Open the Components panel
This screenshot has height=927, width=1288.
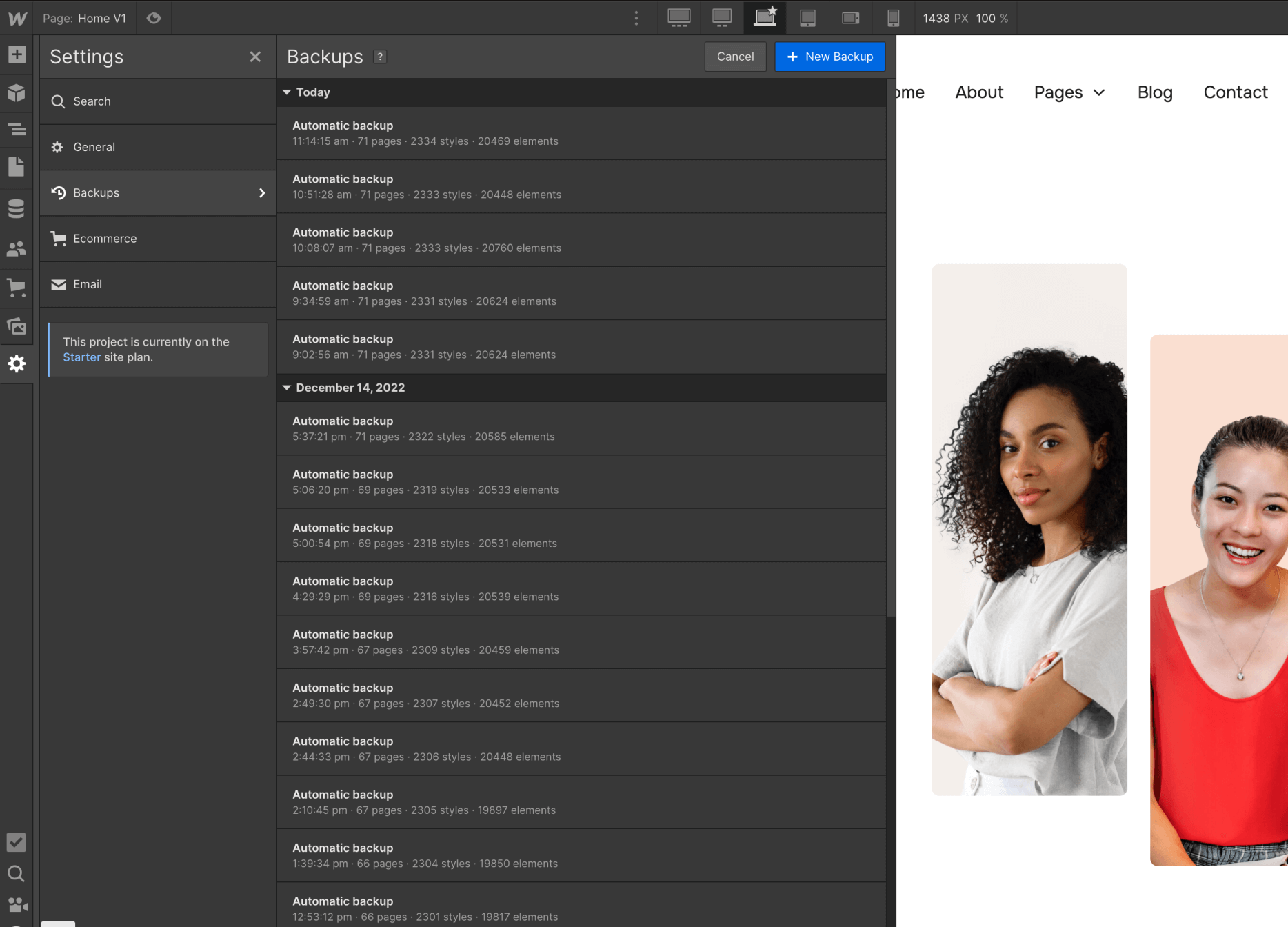pyautogui.click(x=17, y=92)
